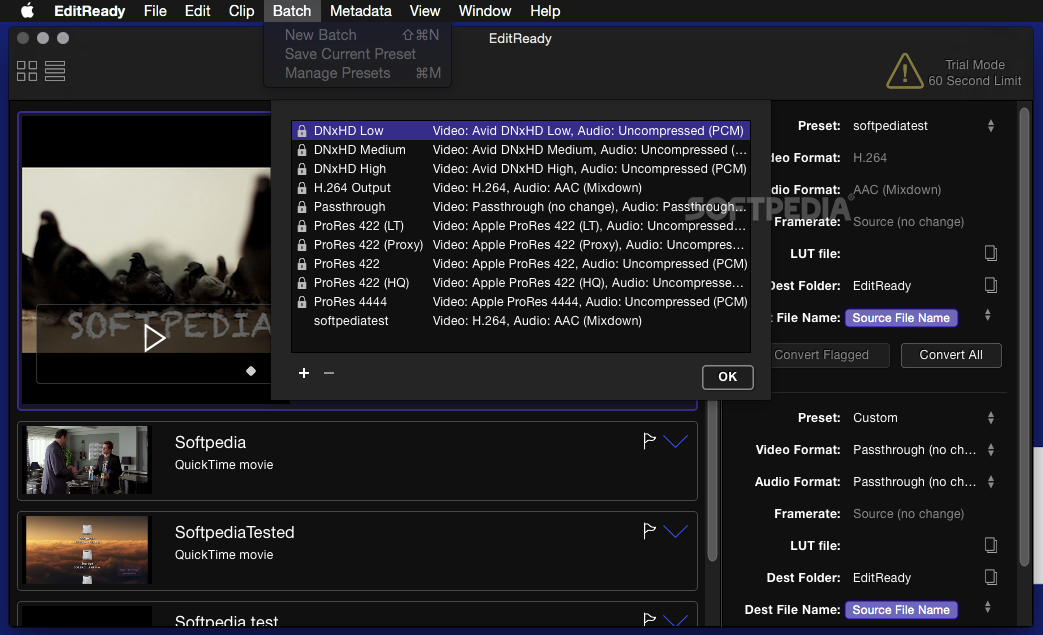The image size is (1043, 635).
Task: Open the Custom Preset dropdown
Action: click(x=990, y=418)
